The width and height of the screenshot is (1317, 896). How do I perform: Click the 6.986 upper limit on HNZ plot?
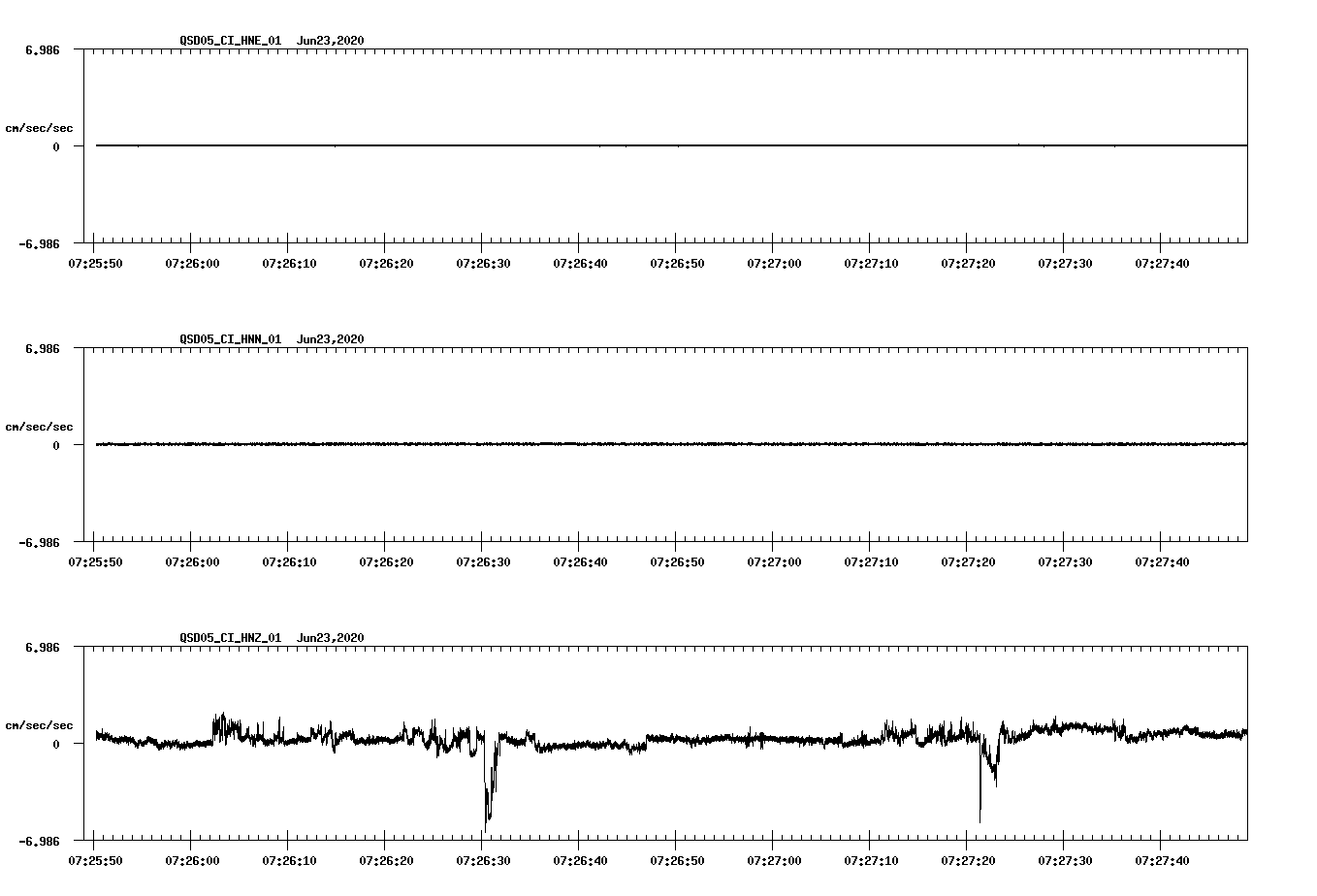click(43, 647)
